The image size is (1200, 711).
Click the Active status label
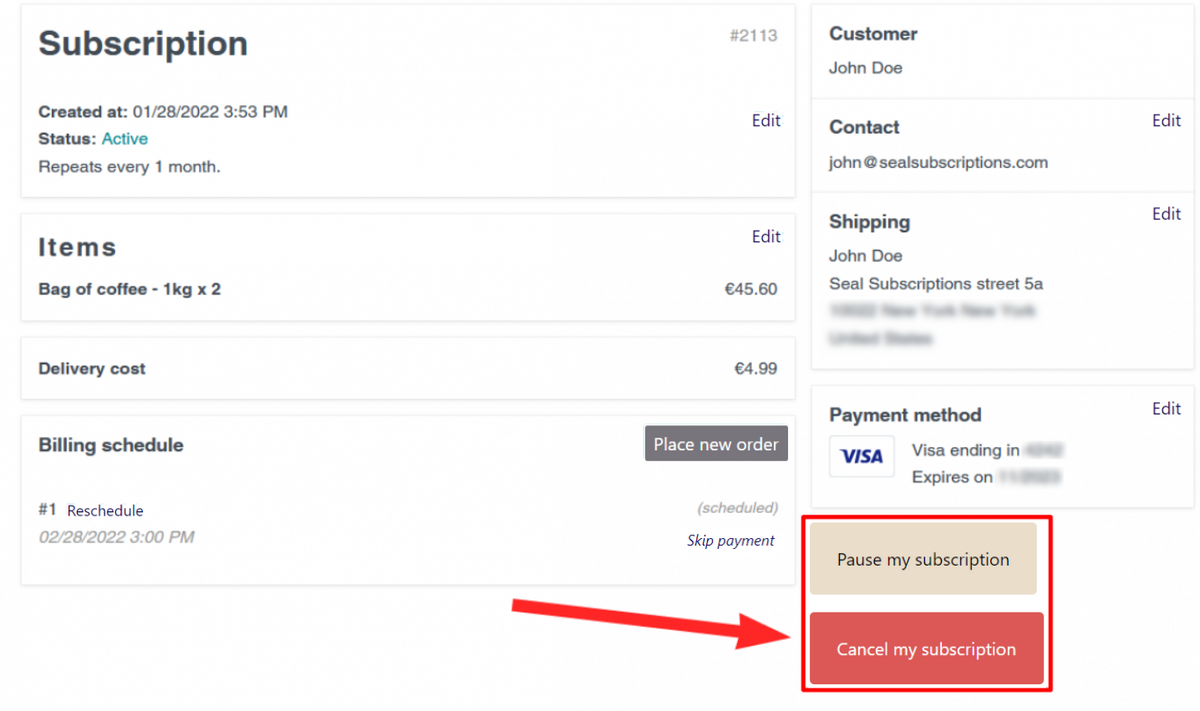coord(125,139)
